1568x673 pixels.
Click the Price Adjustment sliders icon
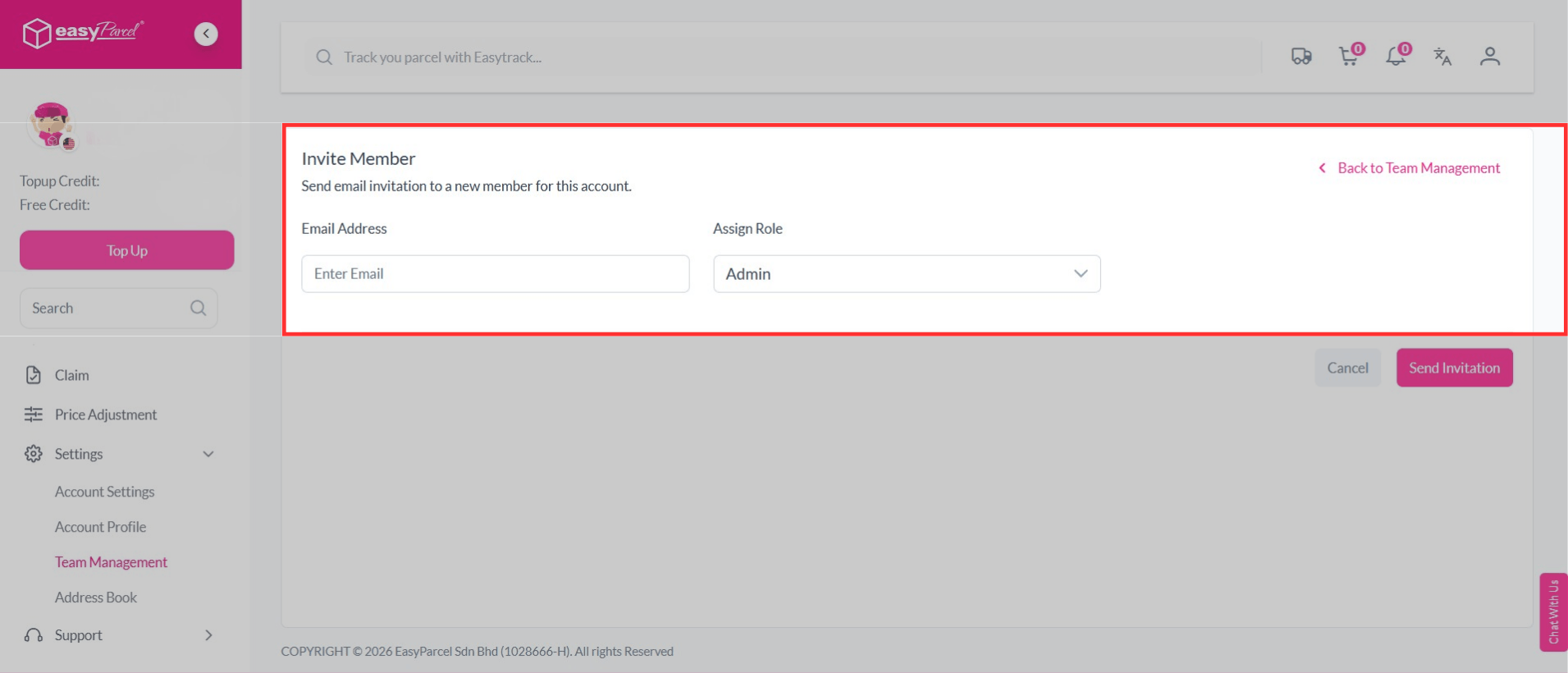34,414
